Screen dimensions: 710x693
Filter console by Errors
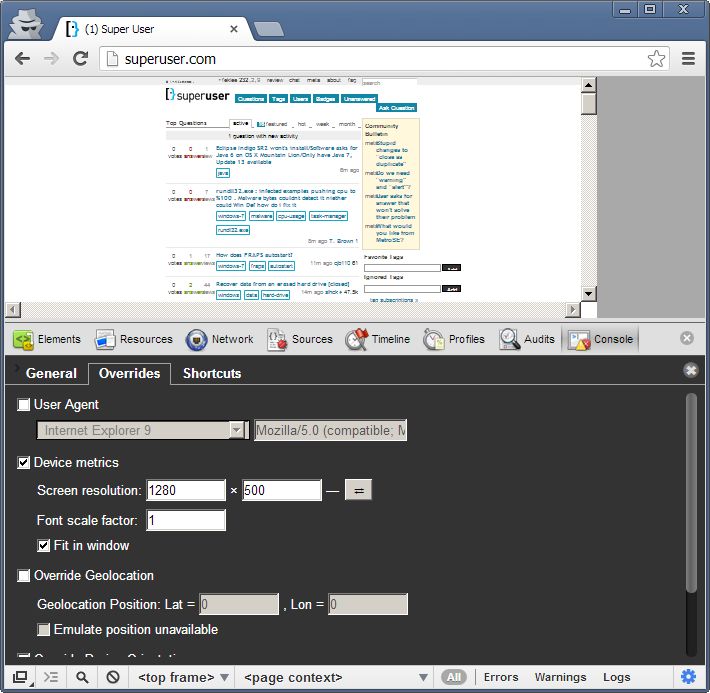click(x=501, y=677)
